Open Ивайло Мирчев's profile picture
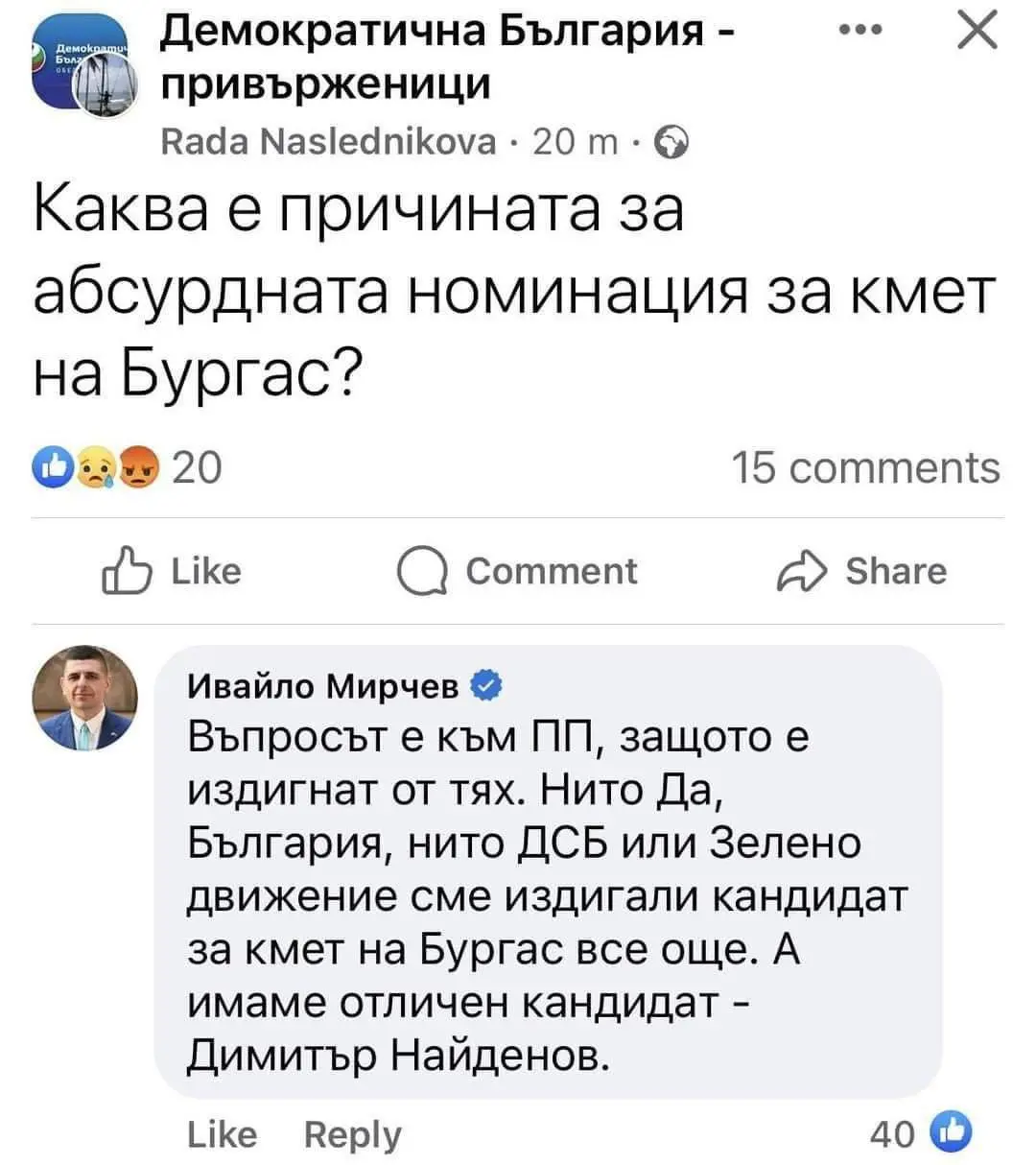The width and height of the screenshot is (1036, 1165). (85, 699)
